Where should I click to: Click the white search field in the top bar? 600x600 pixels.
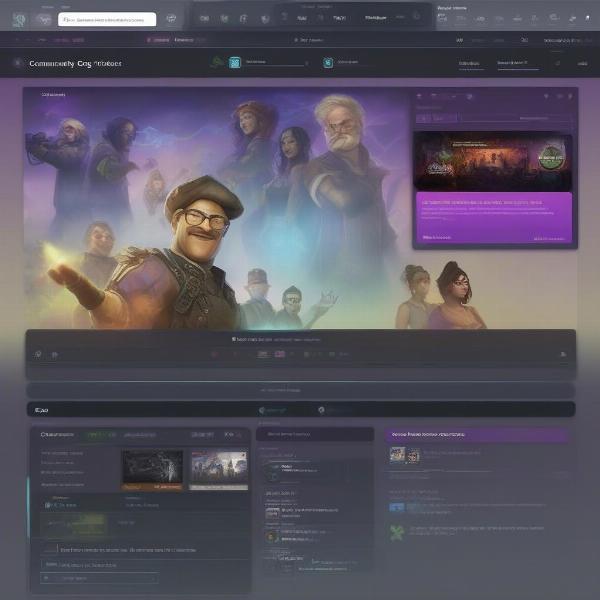[107, 19]
